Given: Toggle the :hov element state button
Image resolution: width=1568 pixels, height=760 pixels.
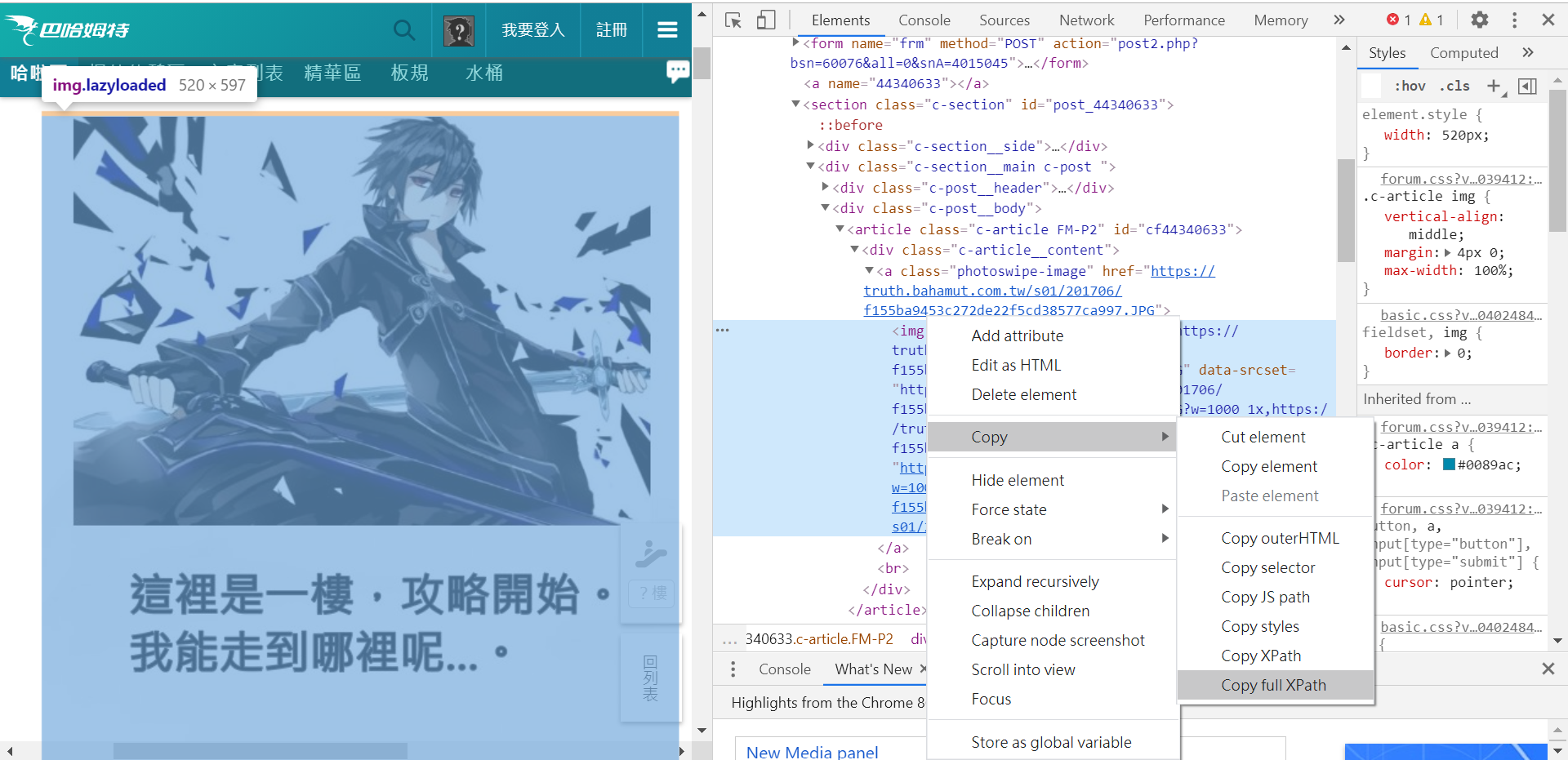Looking at the screenshot, I should pos(1410,86).
